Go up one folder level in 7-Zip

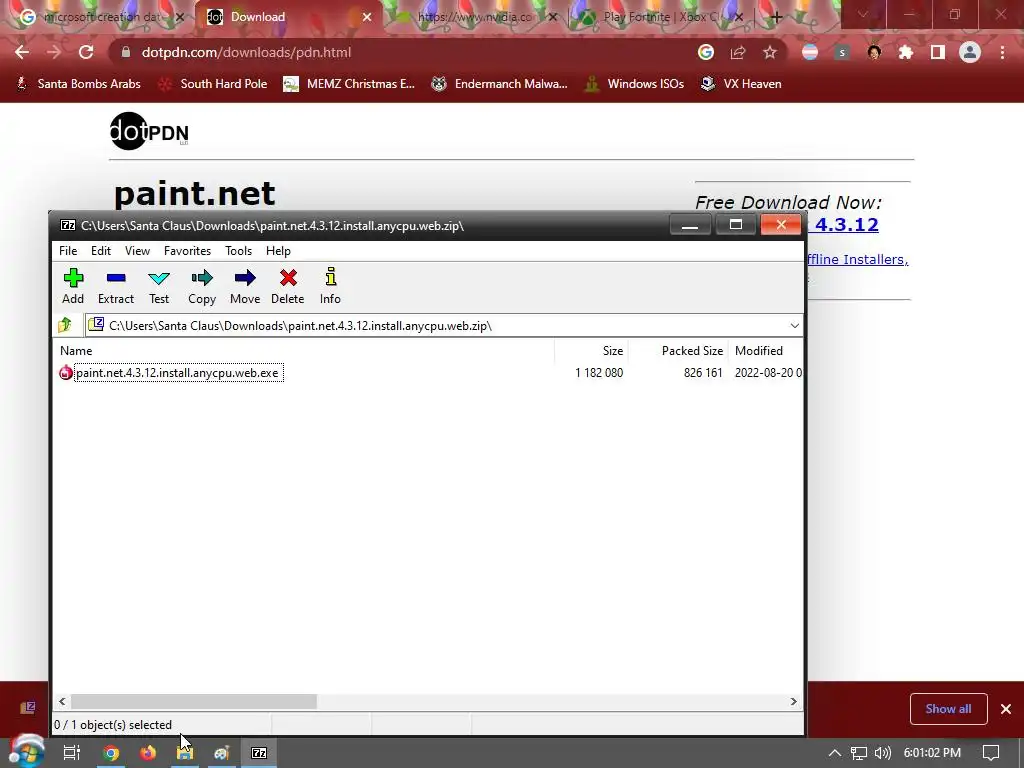click(x=65, y=325)
